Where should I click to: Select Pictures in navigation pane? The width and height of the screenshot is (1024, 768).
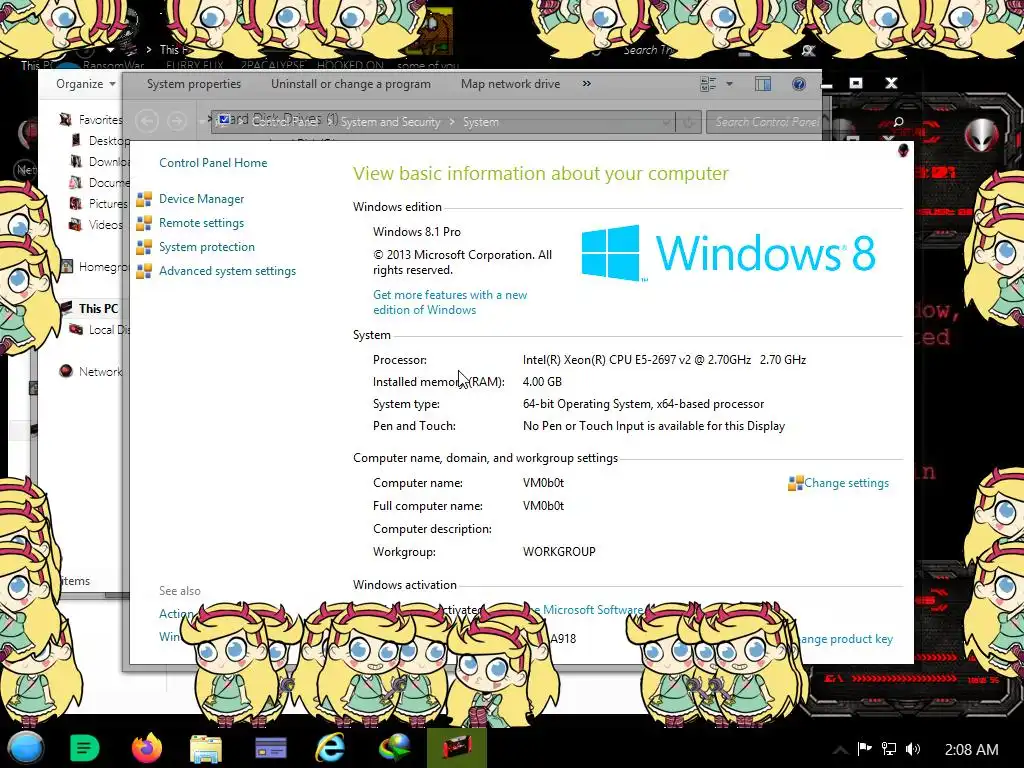[108, 204]
